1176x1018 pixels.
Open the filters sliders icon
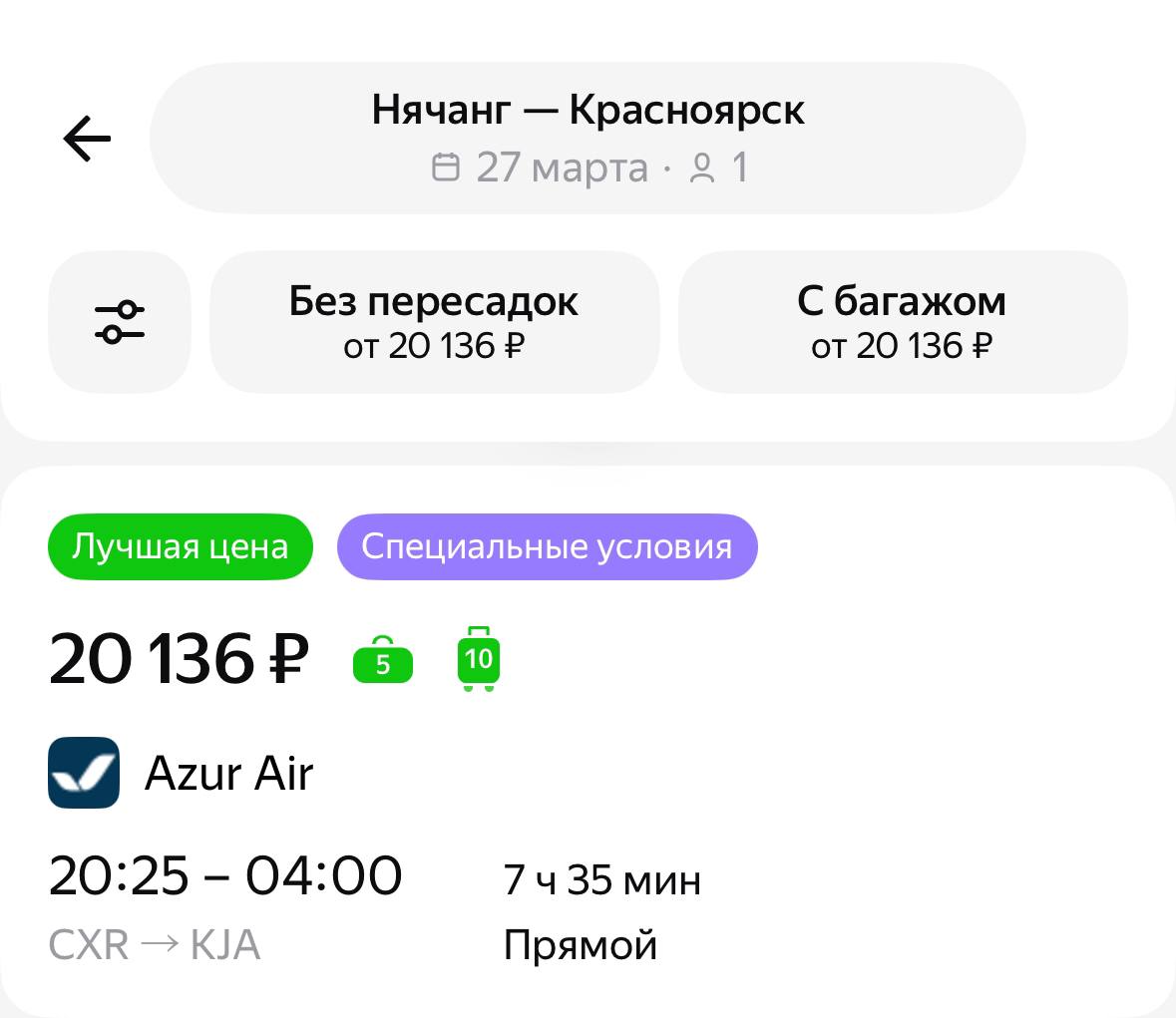pos(120,322)
